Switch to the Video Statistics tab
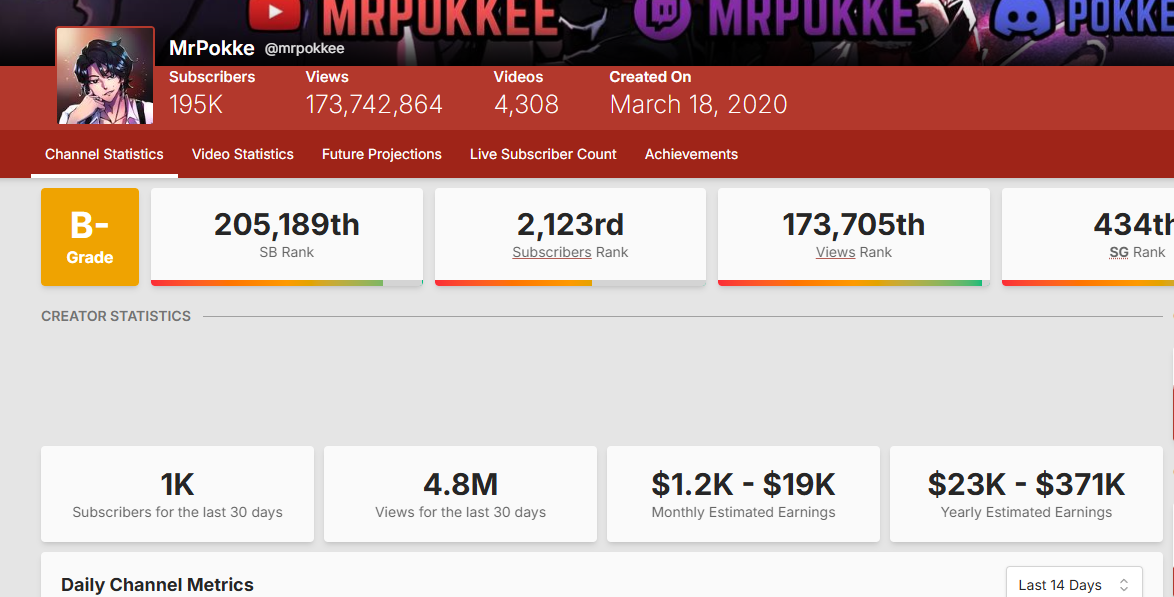The height and width of the screenshot is (597, 1174). pyautogui.click(x=243, y=154)
